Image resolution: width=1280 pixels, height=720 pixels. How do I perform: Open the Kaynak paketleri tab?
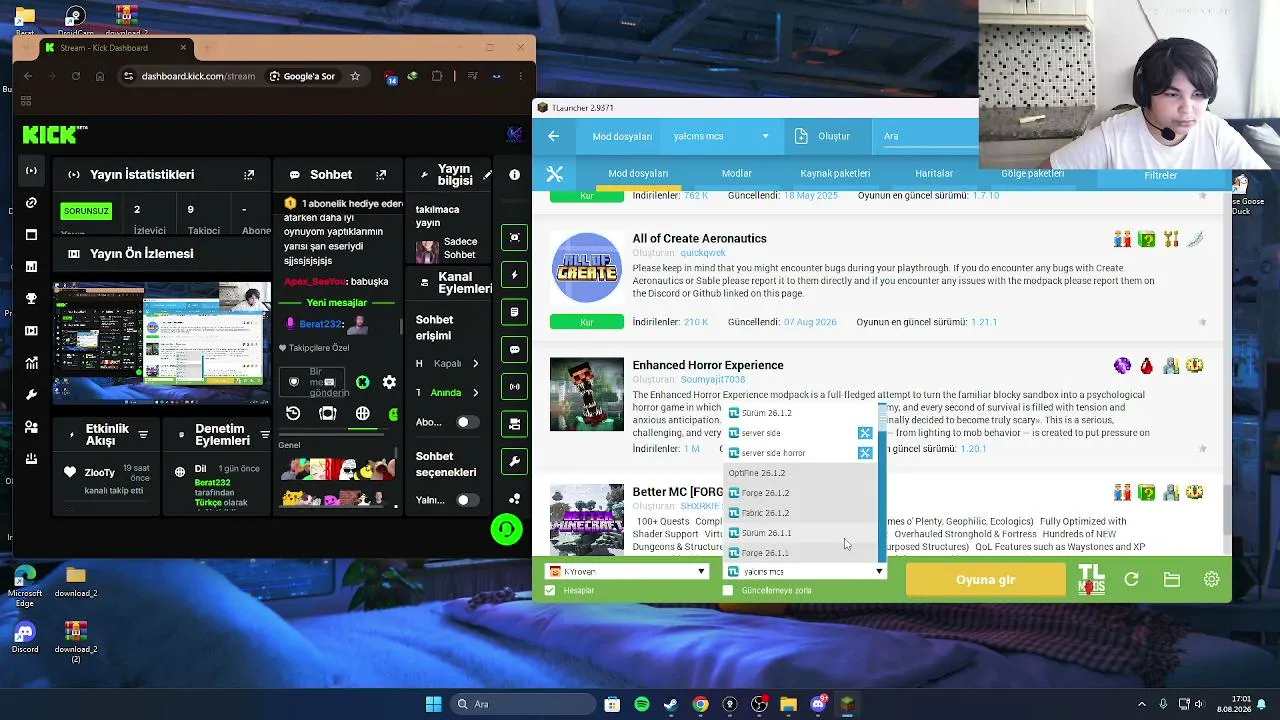(x=835, y=174)
